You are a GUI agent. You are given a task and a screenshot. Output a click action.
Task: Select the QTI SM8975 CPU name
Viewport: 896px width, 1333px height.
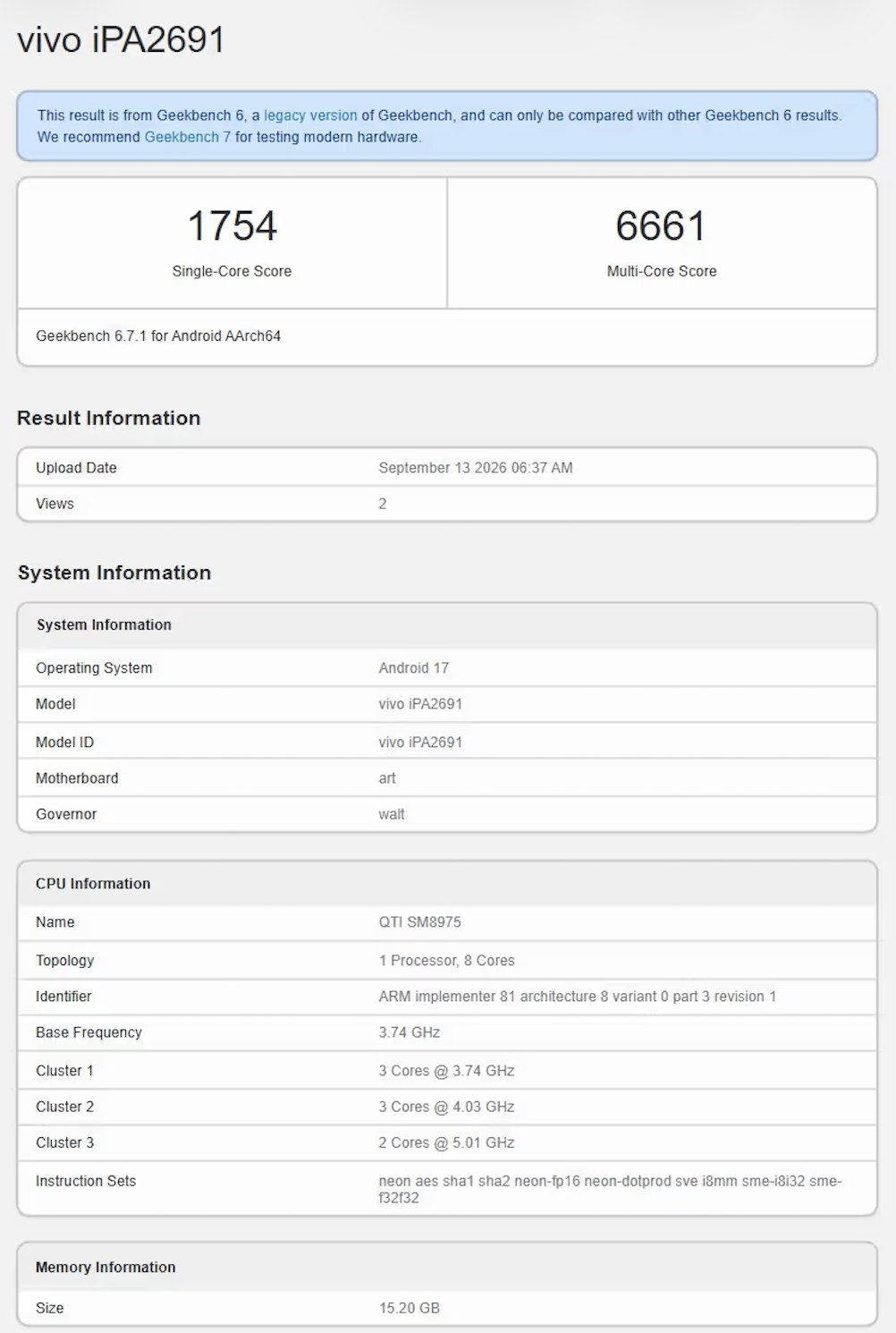[420, 922]
